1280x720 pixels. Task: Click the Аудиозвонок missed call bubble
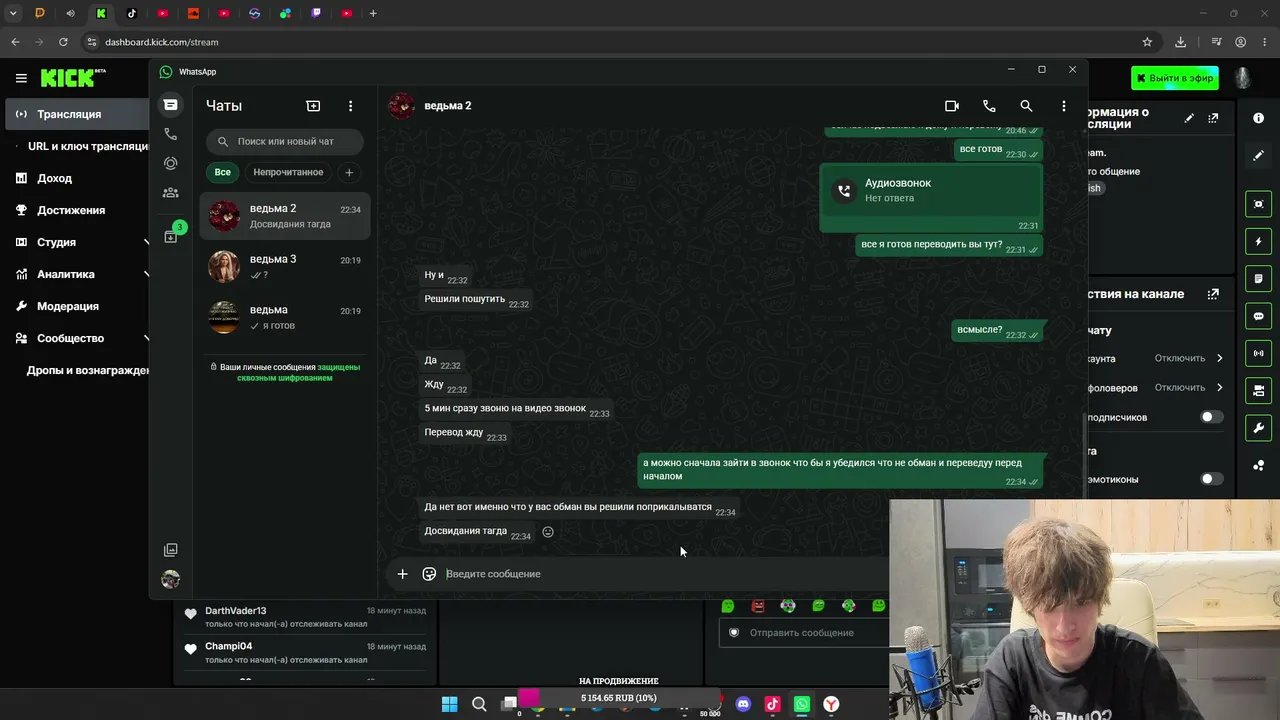[x=931, y=197]
